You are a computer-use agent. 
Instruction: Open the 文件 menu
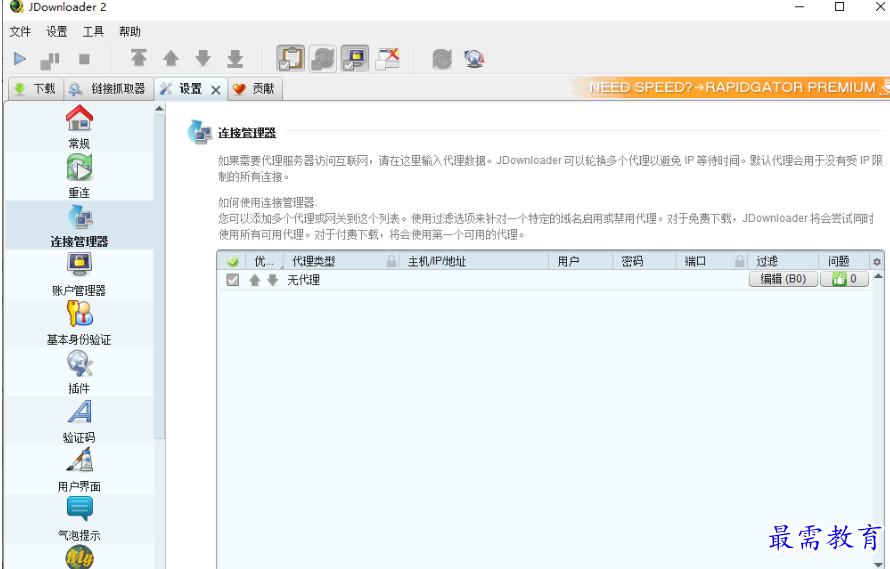pyautogui.click(x=20, y=32)
